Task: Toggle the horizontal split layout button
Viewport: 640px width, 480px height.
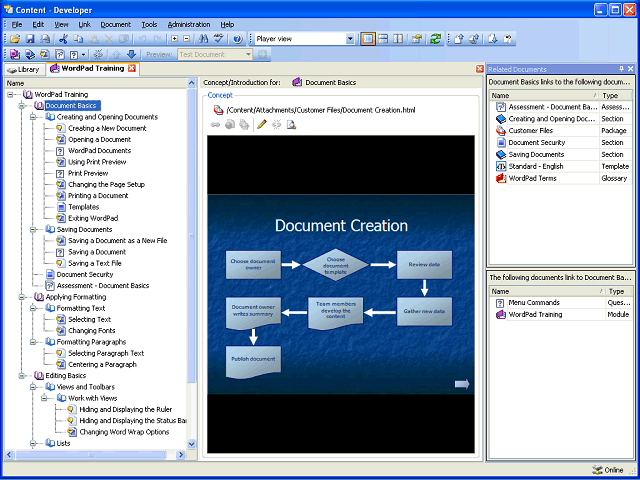Action: click(x=384, y=39)
